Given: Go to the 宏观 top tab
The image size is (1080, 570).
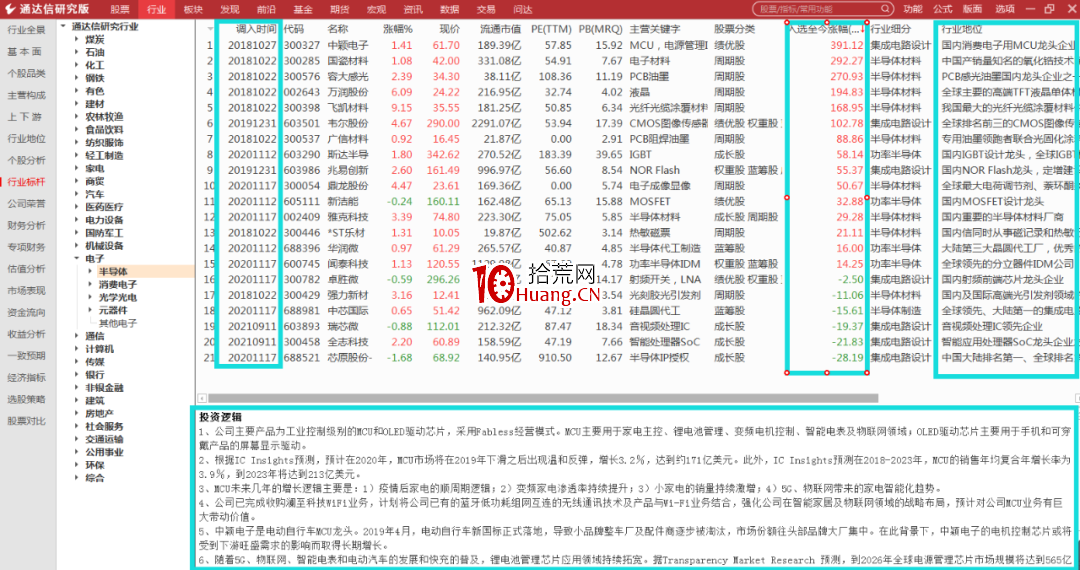Looking at the screenshot, I should (x=376, y=9).
